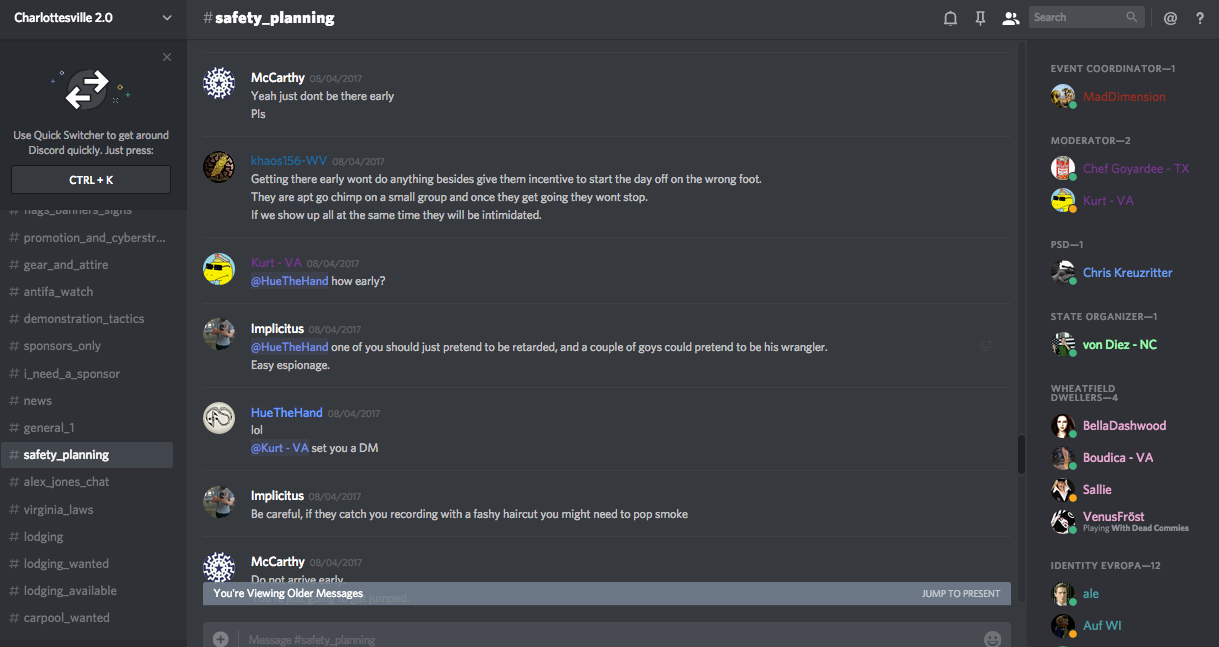Click the emoji picker smiley icon
This screenshot has height=647, width=1219.
(992, 639)
